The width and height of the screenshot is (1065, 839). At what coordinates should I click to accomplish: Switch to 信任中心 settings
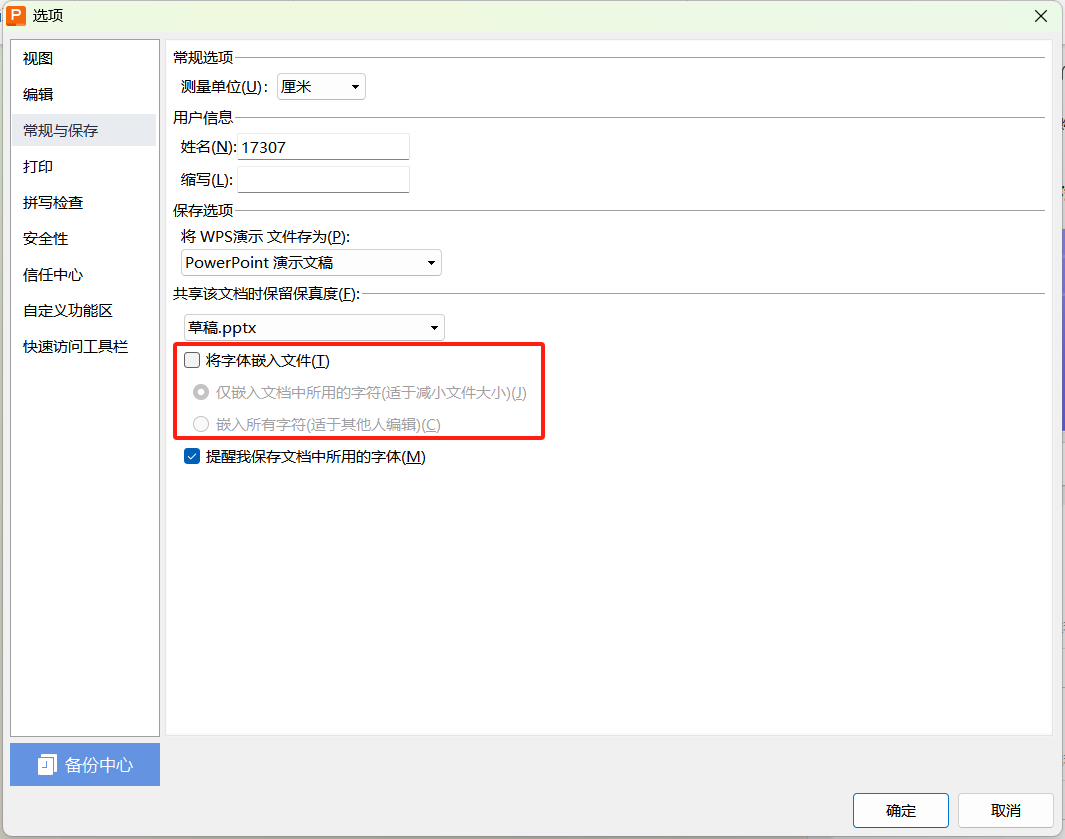click(53, 275)
